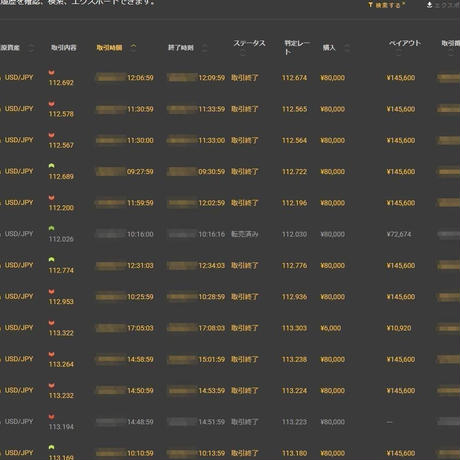Sort by 購入 column arrows
Viewport: 460px width, 460px height.
(347, 48)
